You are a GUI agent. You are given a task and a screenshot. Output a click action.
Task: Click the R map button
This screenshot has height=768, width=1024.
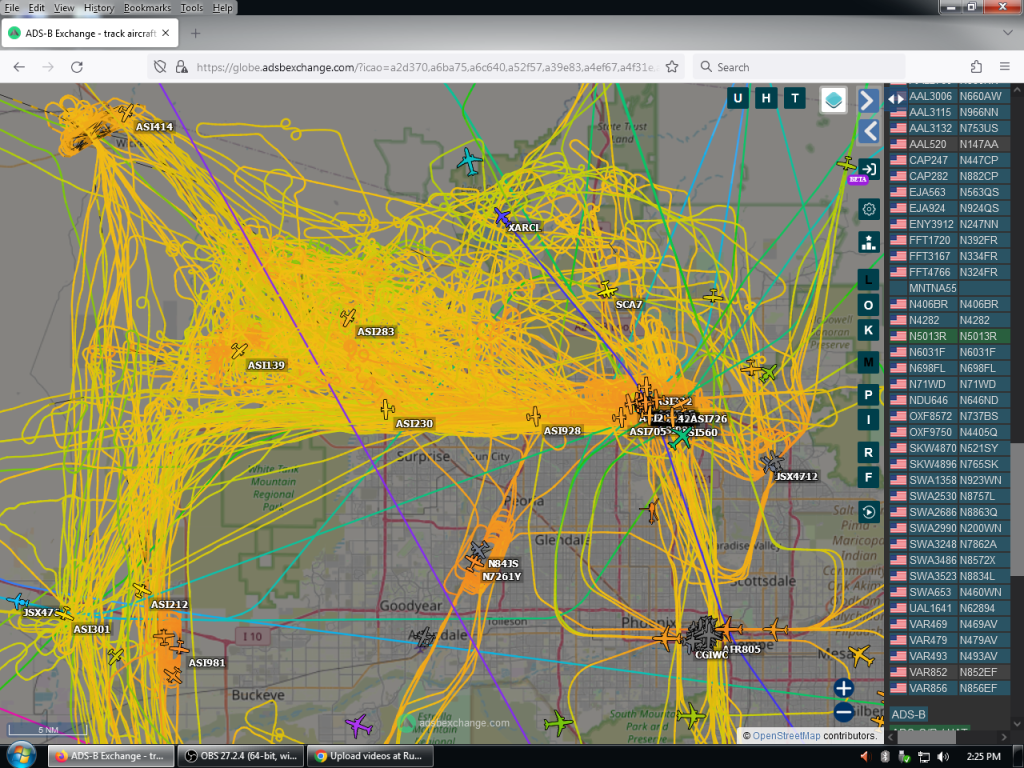point(868,452)
